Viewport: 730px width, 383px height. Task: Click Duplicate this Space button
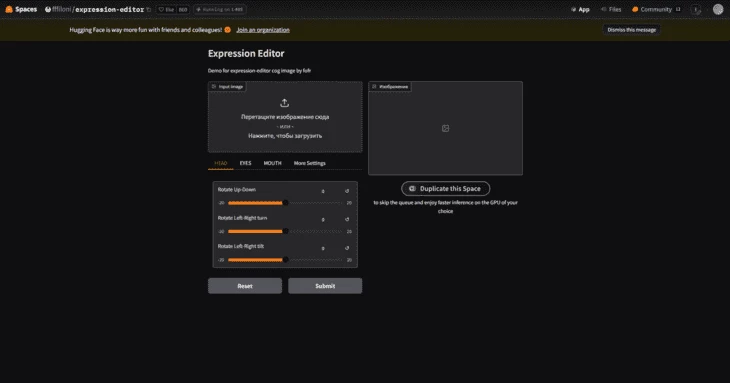[446, 188]
